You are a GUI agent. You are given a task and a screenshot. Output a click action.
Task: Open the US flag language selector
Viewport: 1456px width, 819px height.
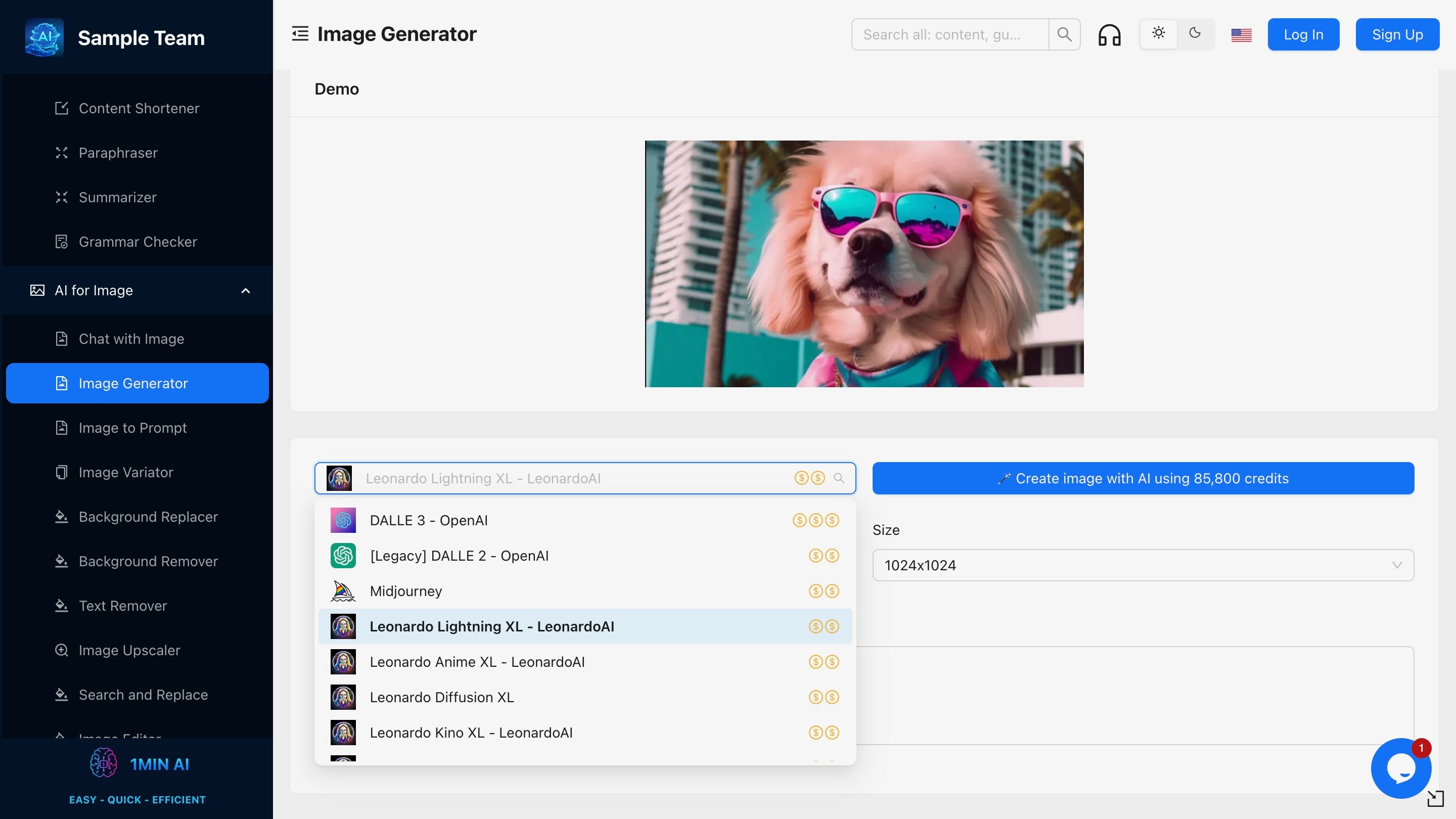point(1241,35)
